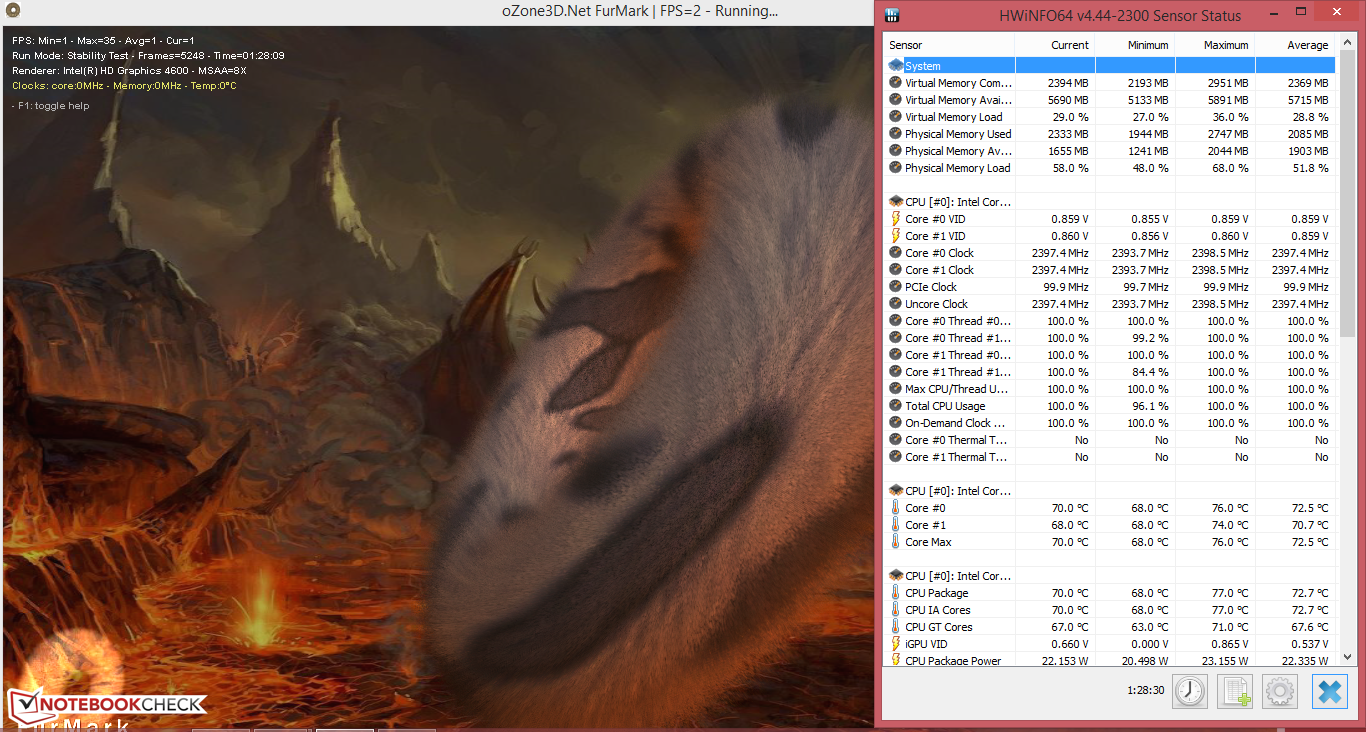Image resolution: width=1366 pixels, height=732 pixels.
Task: Click the scrollbar thumb in HWiNFO sensor list
Action: pos(1346,195)
